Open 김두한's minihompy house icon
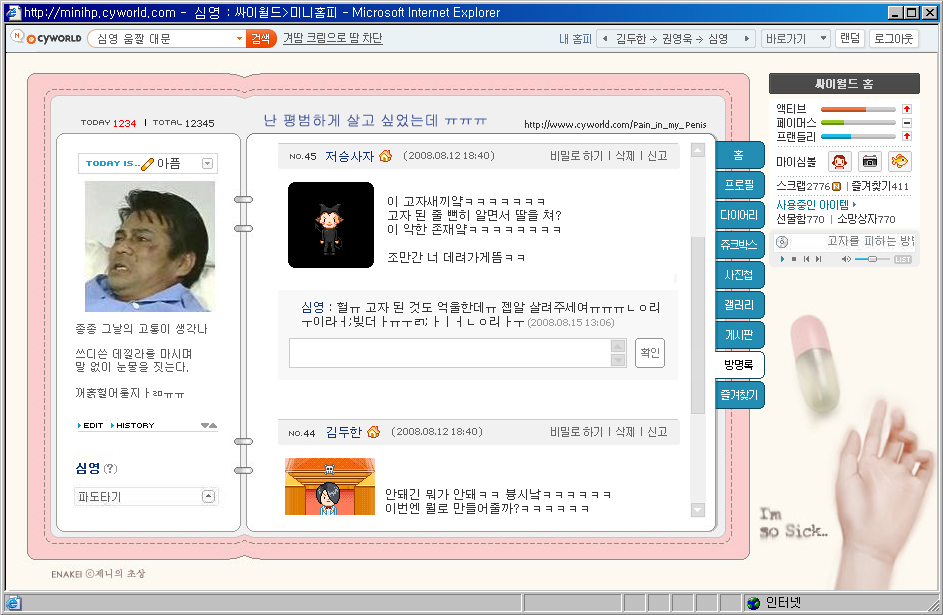943x615 pixels. click(373, 432)
